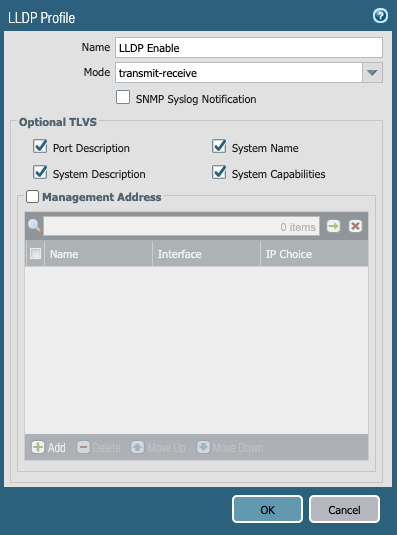The image size is (397, 535).
Task: Clear the filter with the red X icon
Action: pyautogui.click(x=355, y=226)
